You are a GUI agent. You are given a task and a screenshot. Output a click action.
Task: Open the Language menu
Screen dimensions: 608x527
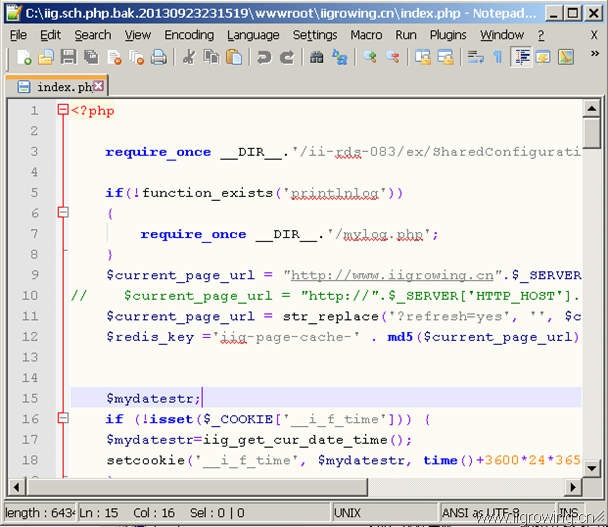click(253, 35)
